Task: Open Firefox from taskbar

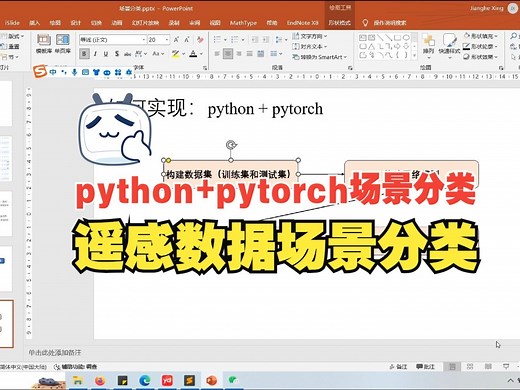Action: [x=100, y=381]
